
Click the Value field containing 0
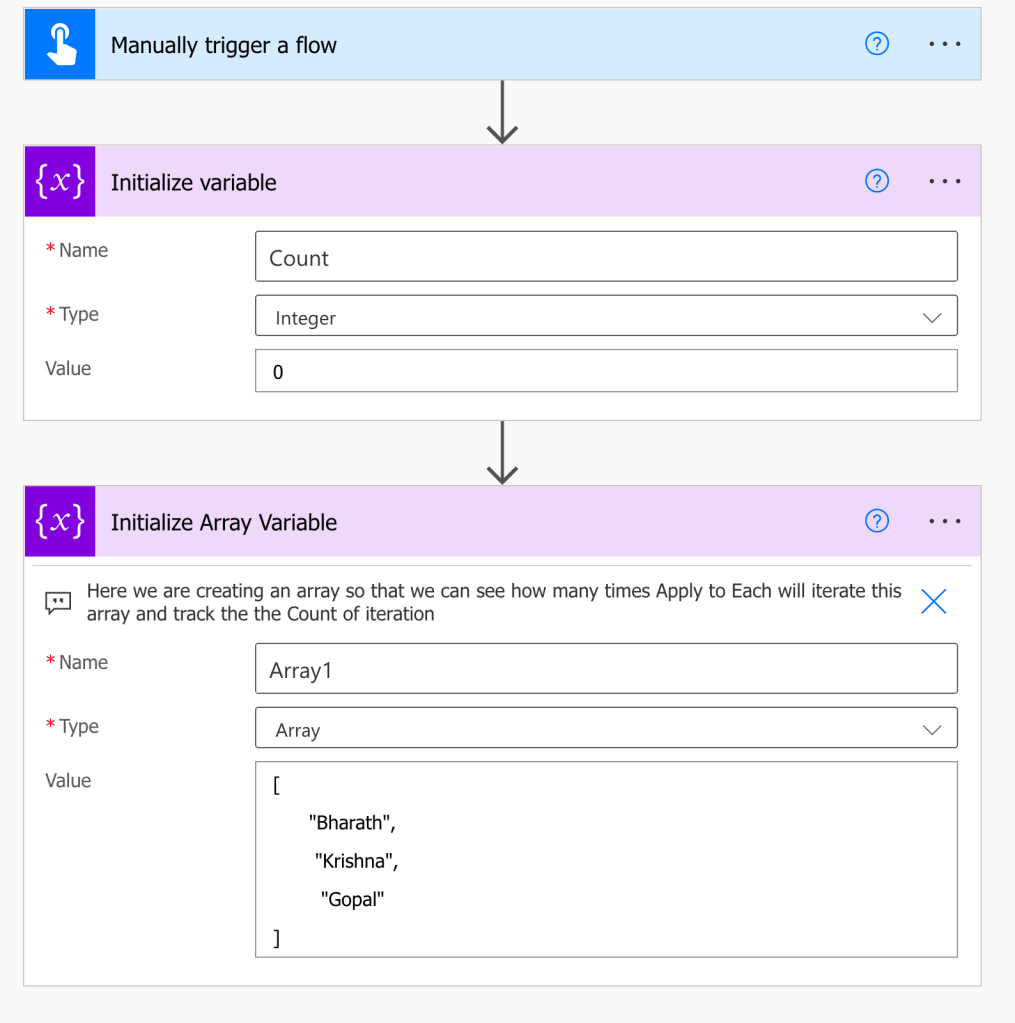(606, 371)
